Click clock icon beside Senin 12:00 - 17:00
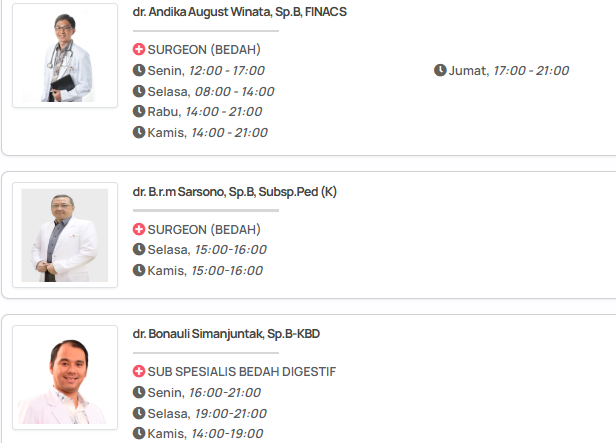The height and width of the screenshot is (443, 616). [139, 70]
